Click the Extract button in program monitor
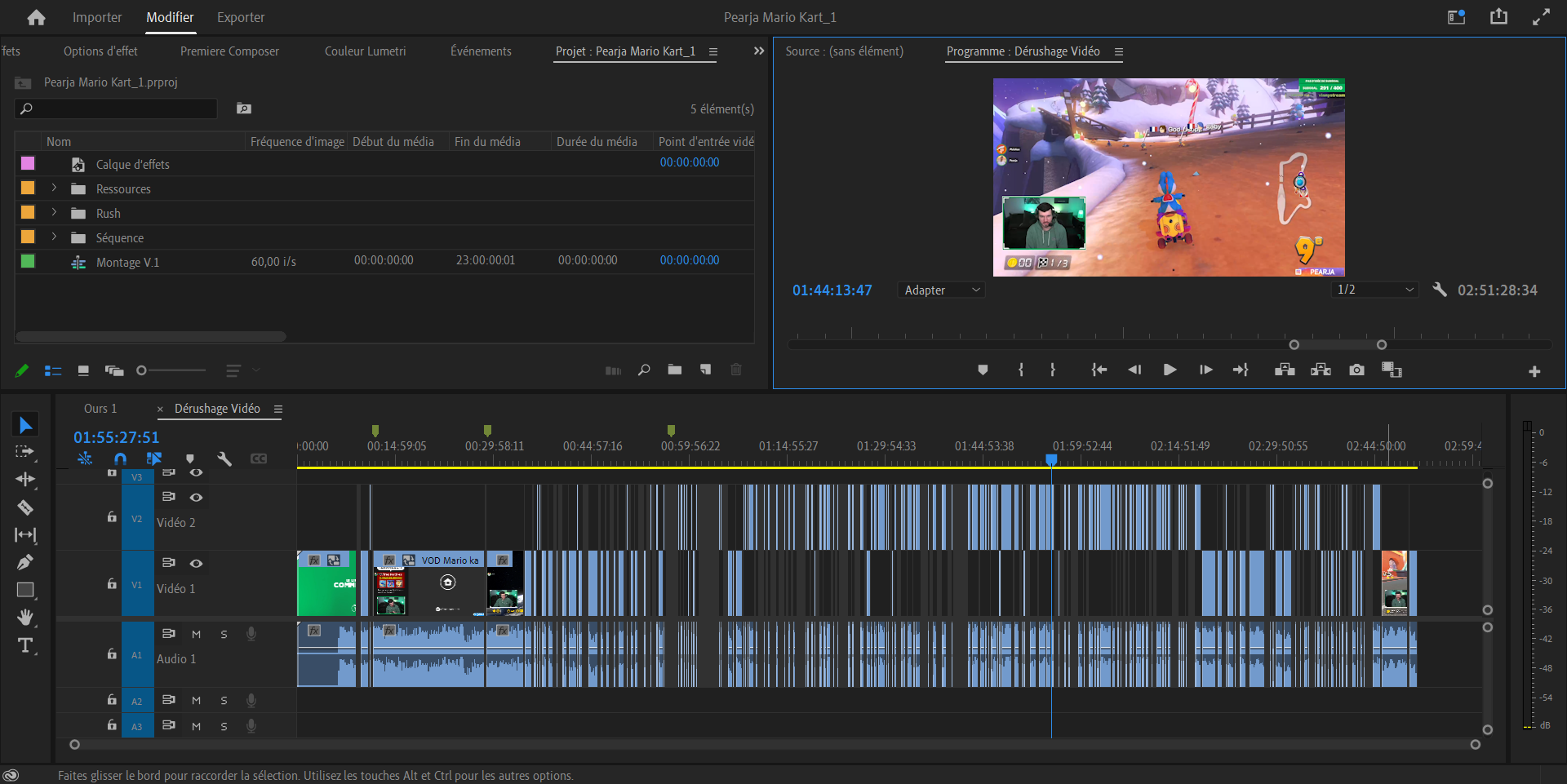This screenshot has height=784, width=1567. coord(1321,370)
